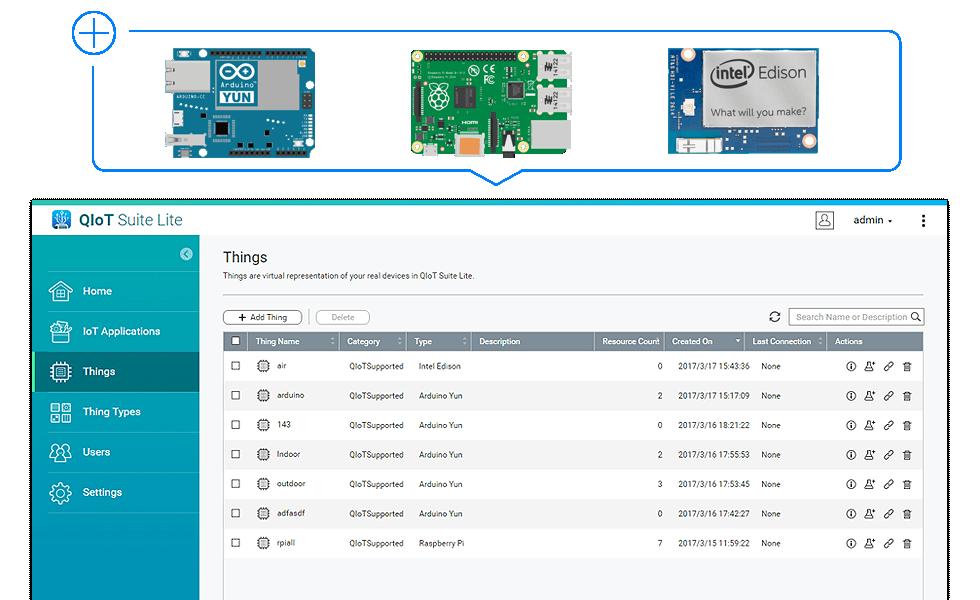980x600 pixels.
Task: Tick the Indoor row checkbox
Action: coord(236,454)
